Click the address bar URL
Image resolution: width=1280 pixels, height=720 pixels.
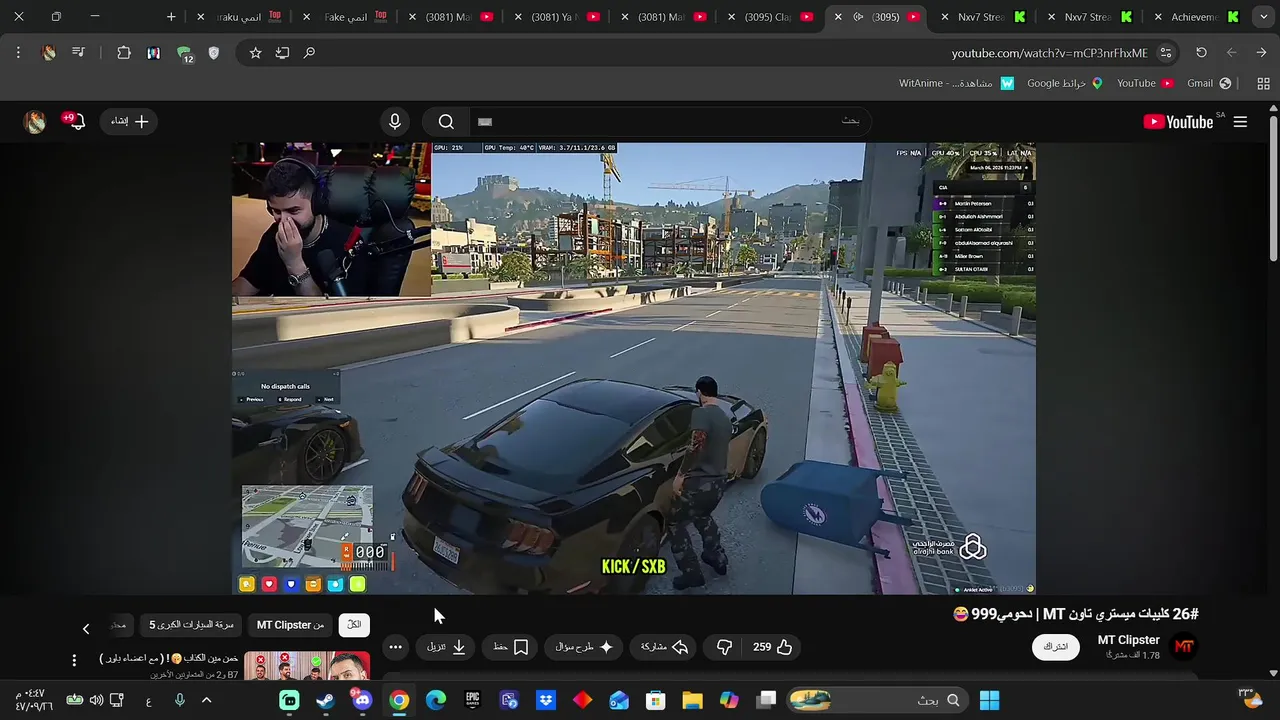pos(1049,53)
